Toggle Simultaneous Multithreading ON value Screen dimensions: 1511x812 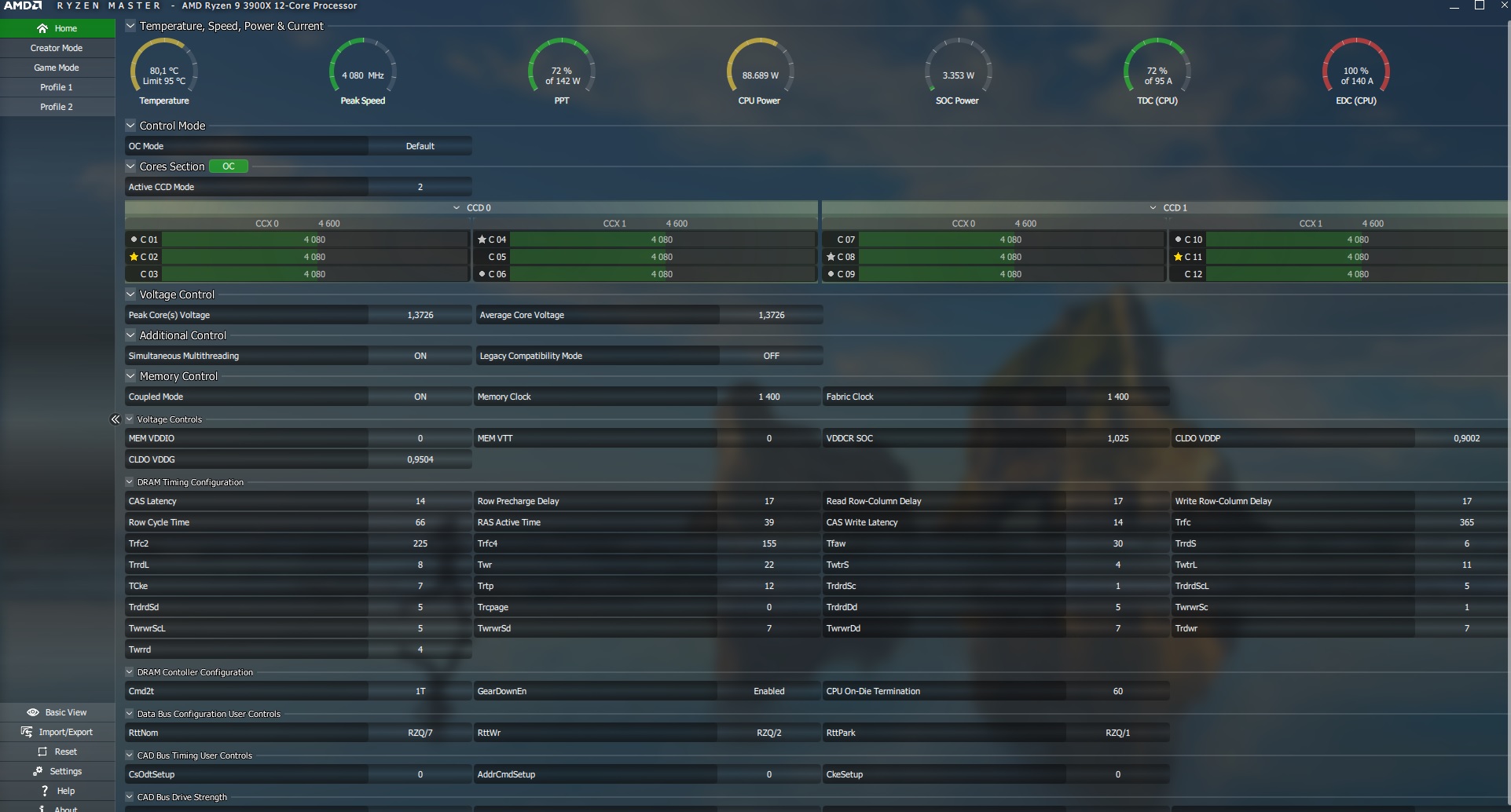click(x=420, y=356)
